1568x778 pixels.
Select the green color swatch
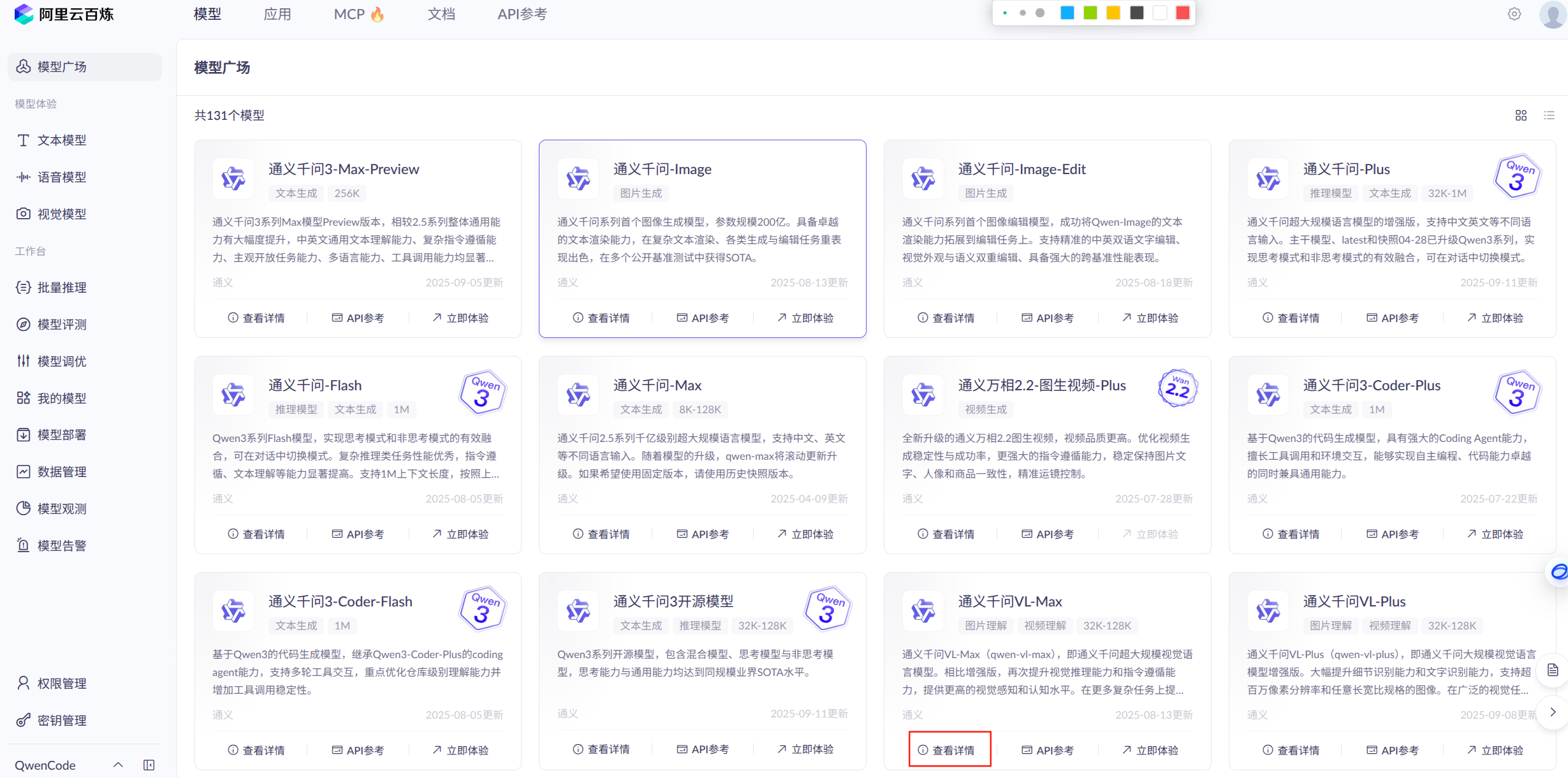pos(1090,13)
